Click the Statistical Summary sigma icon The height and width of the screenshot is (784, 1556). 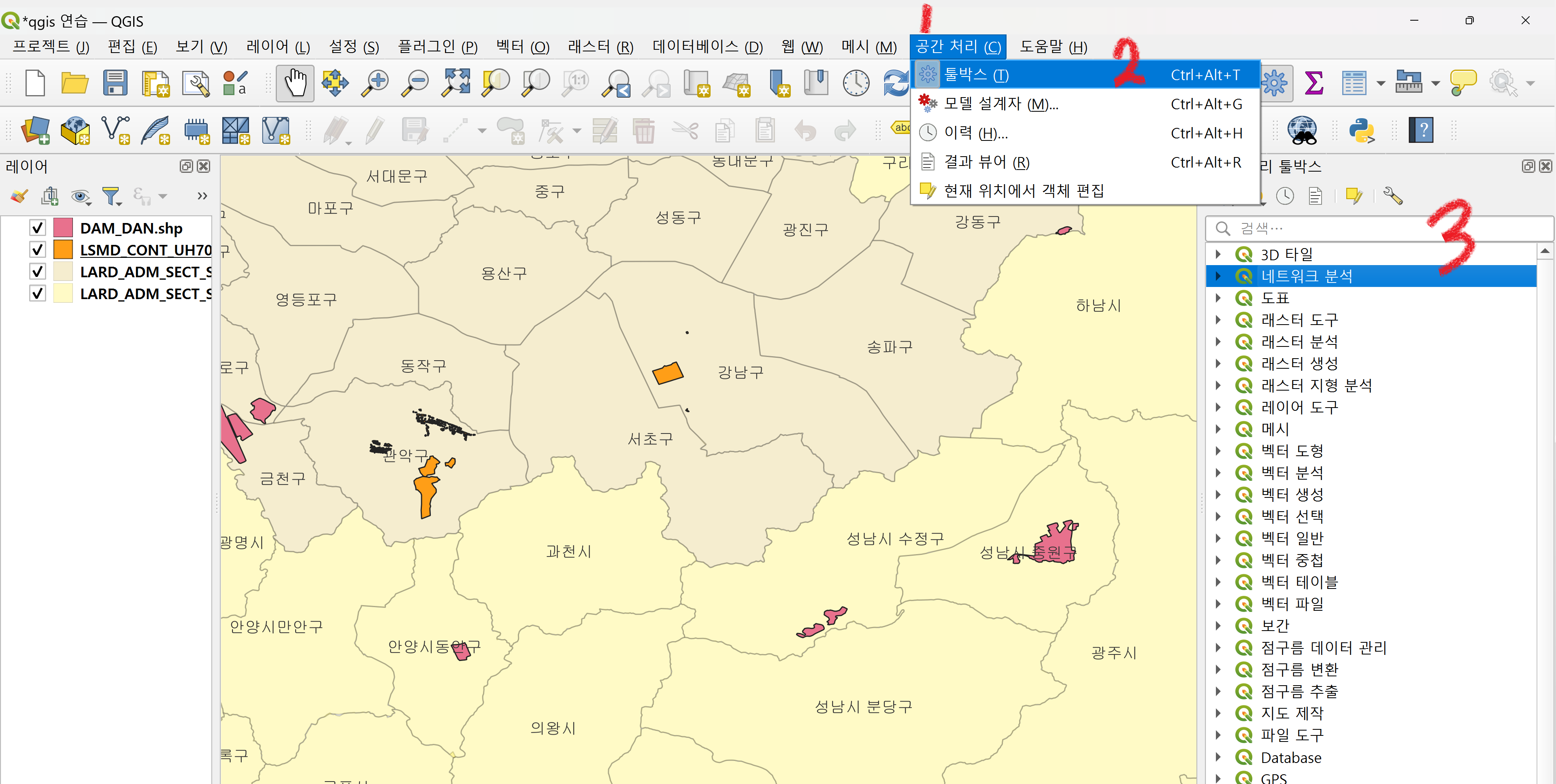point(1314,83)
